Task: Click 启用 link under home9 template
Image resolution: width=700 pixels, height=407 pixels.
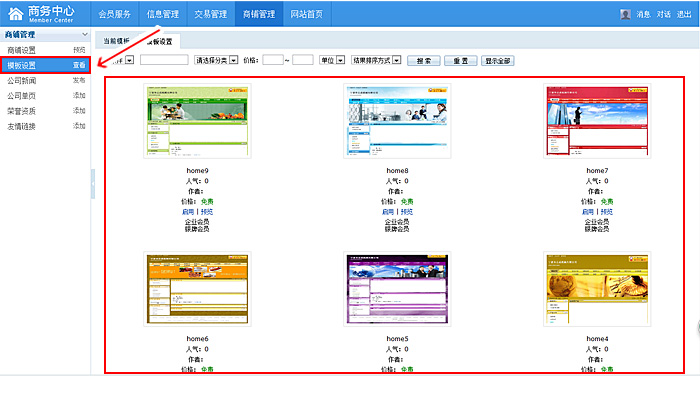Action: [x=187, y=212]
